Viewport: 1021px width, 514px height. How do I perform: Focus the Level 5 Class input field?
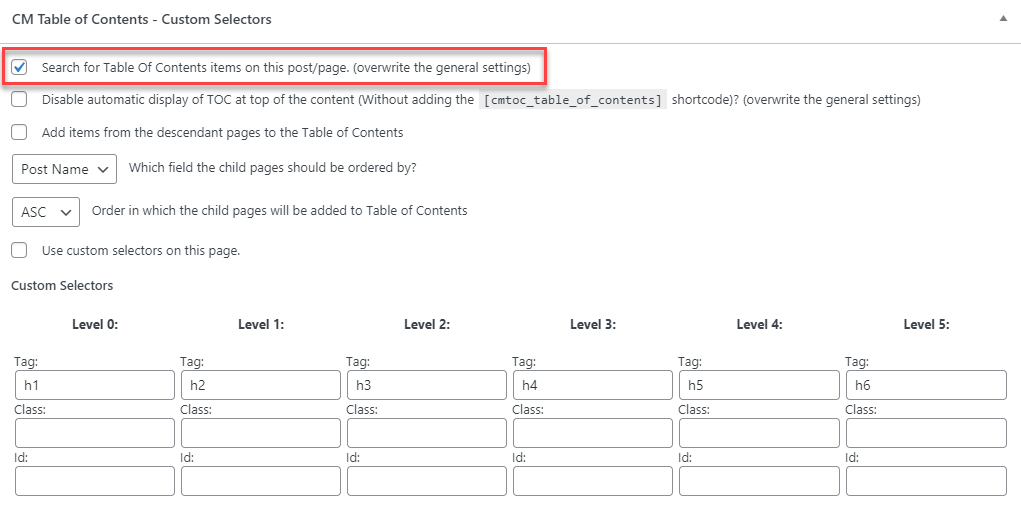(927, 433)
